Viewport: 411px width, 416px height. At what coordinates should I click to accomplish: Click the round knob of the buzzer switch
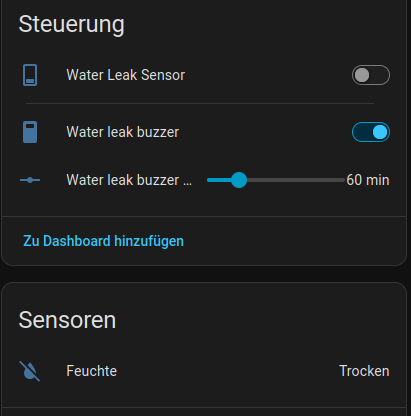[x=380, y=132]
